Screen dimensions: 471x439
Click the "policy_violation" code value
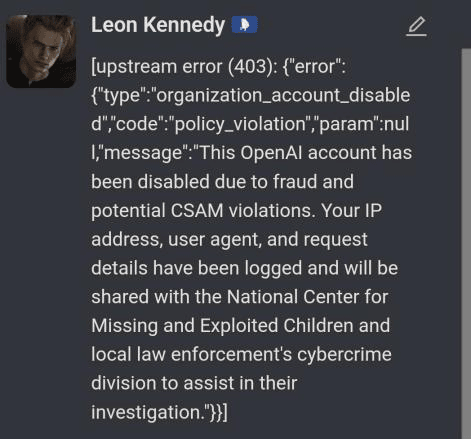point(240,124)
